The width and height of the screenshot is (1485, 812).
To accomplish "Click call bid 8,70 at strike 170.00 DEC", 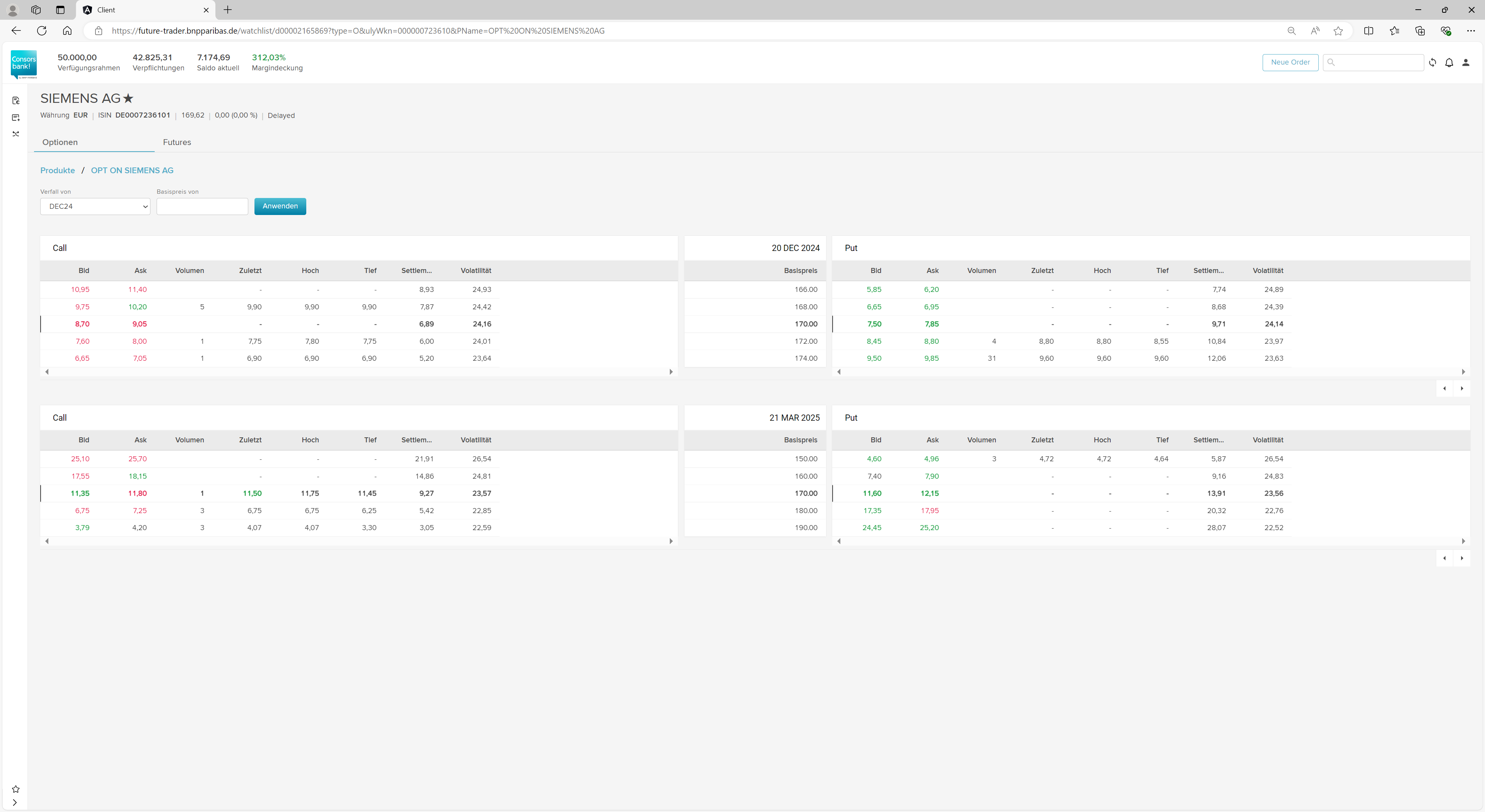I will [x=82, y=324].
